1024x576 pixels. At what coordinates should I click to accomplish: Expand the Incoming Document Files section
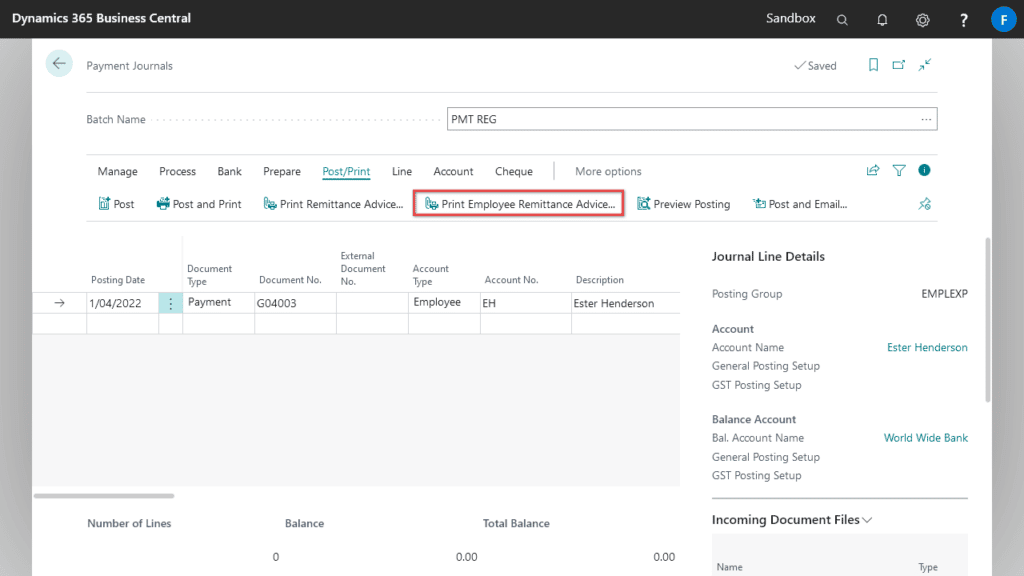tap(792, 520)
